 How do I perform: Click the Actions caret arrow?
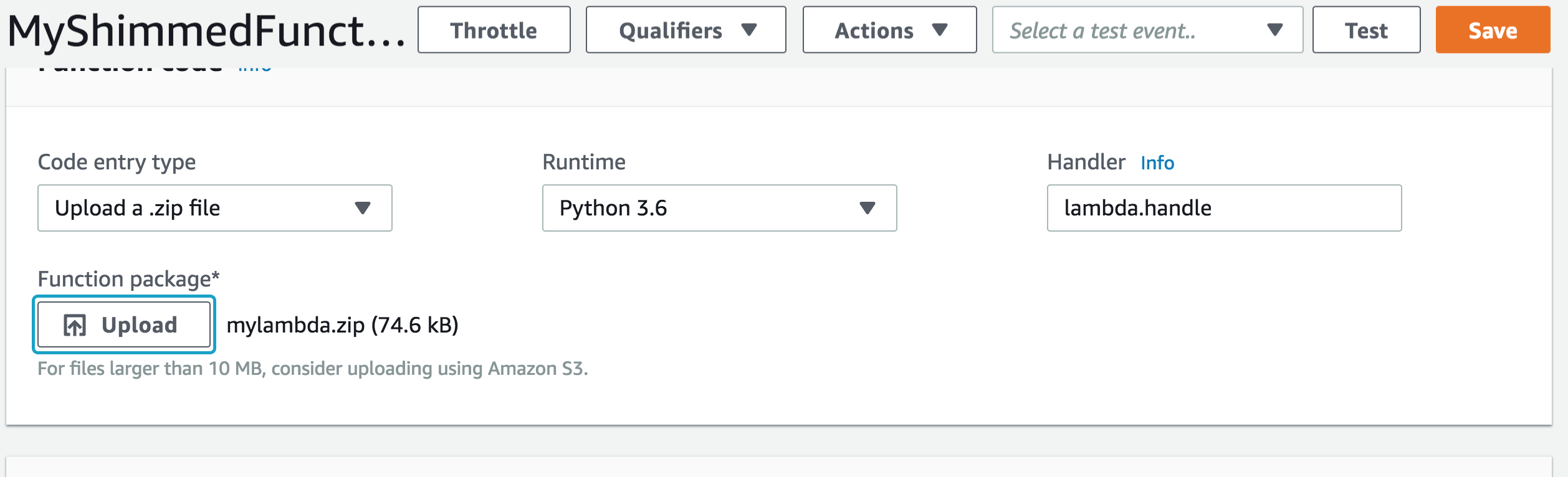[x=940, y=30]
